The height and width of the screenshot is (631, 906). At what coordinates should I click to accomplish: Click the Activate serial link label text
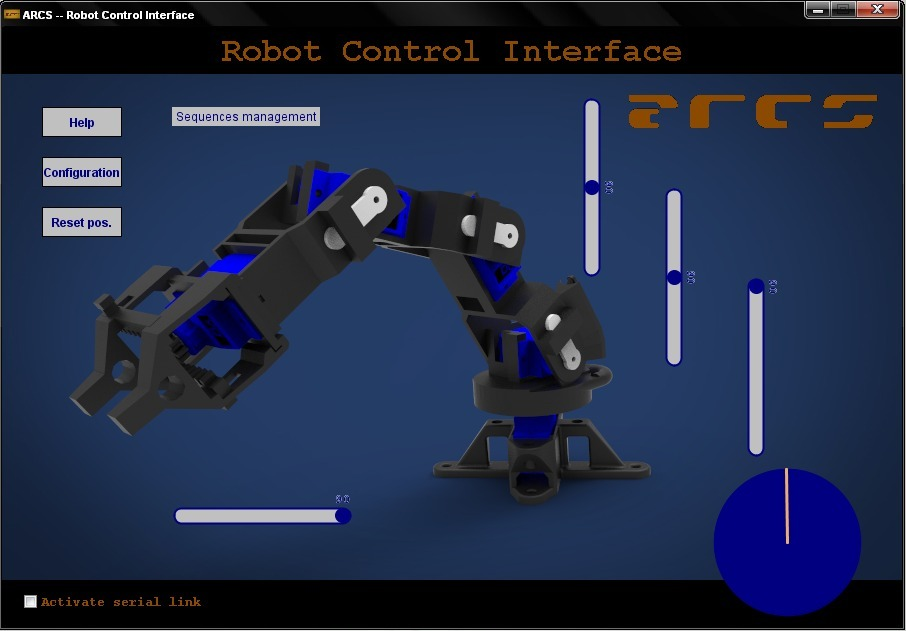tap(120, 602)
